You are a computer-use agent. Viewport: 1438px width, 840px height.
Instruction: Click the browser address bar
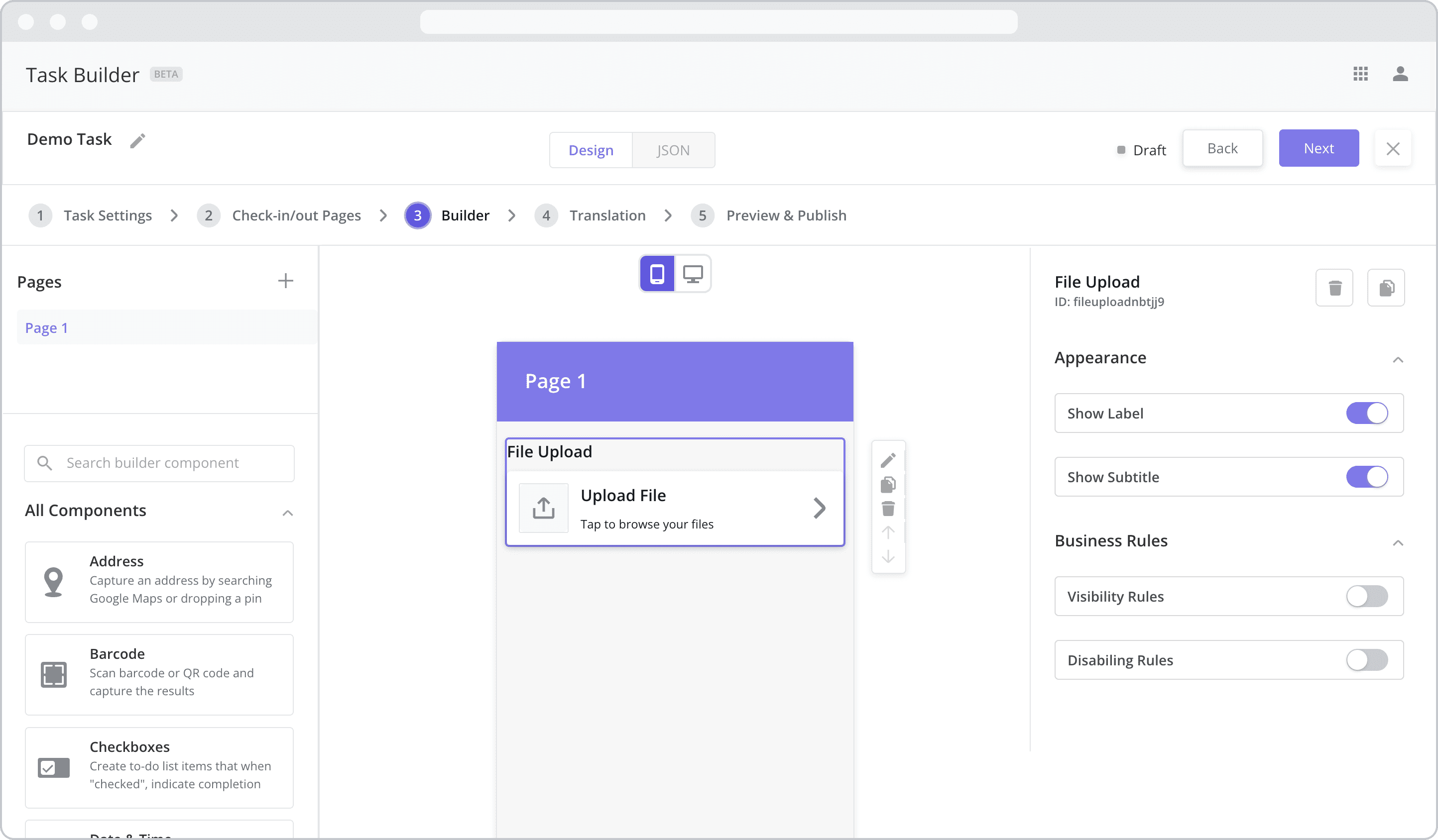click(x=719, y=22)
